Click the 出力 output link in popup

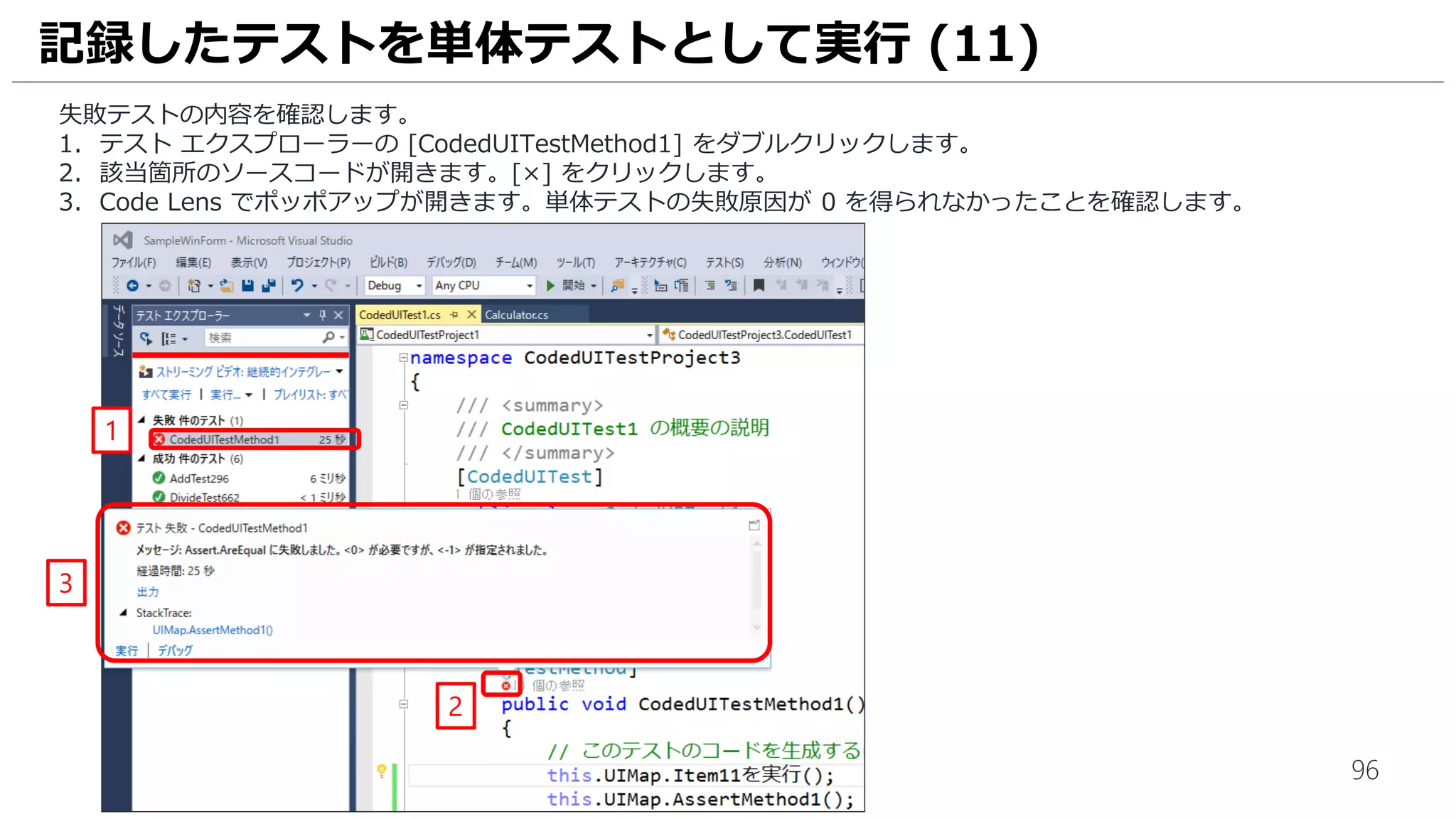148,591
